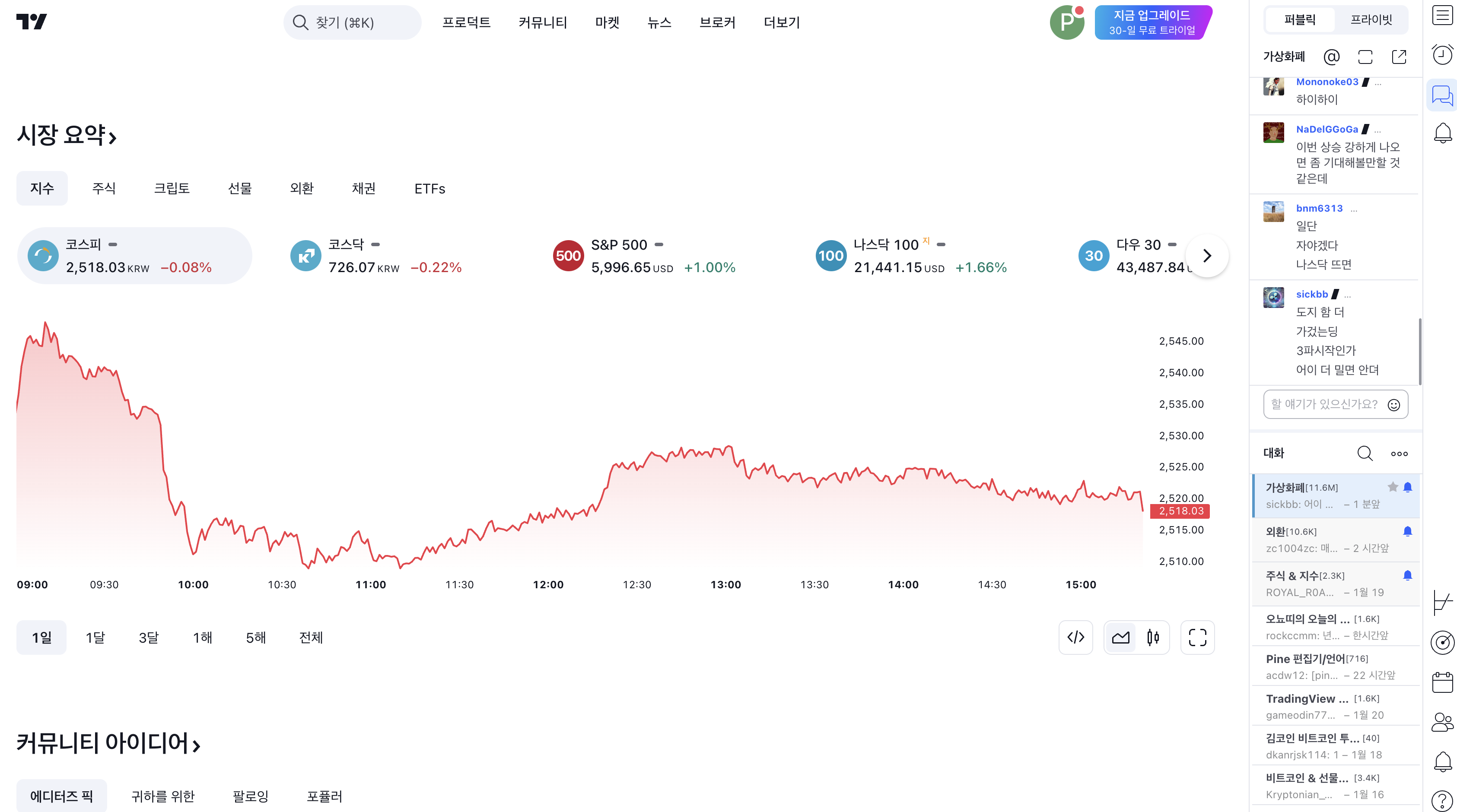Show mentions with the @ icon
This screenshot has height=812, width=1457.
click(x=1331, y=57)
